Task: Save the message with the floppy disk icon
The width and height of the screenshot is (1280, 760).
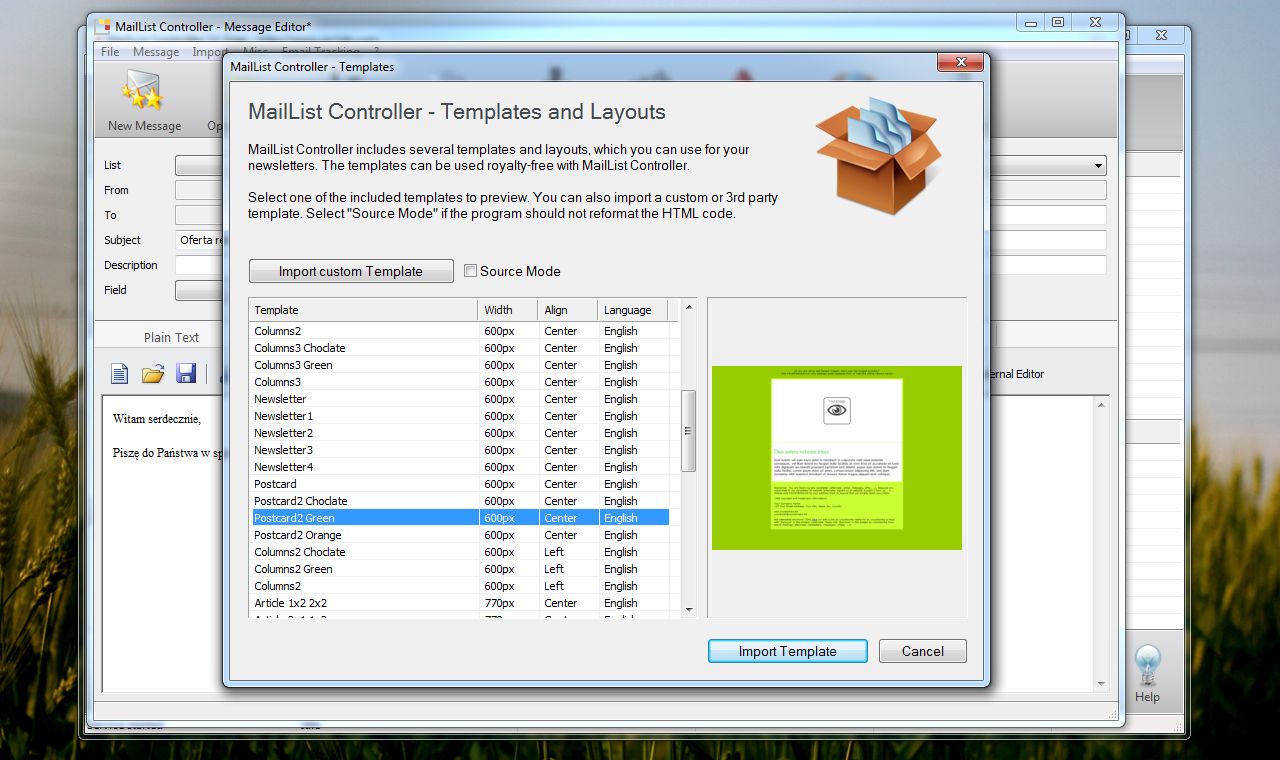Action: pyautogui.click(x=186, y=374)
